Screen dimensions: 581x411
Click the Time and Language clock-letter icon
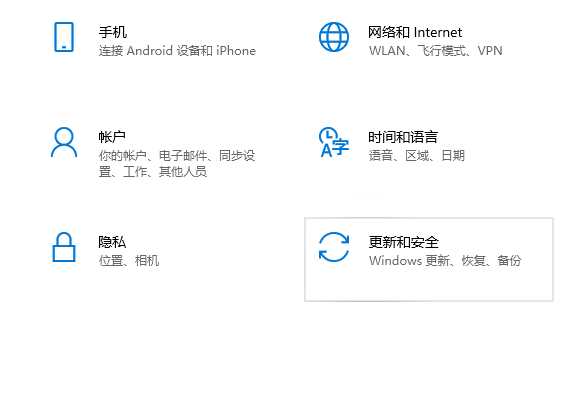tap(334, 142)
